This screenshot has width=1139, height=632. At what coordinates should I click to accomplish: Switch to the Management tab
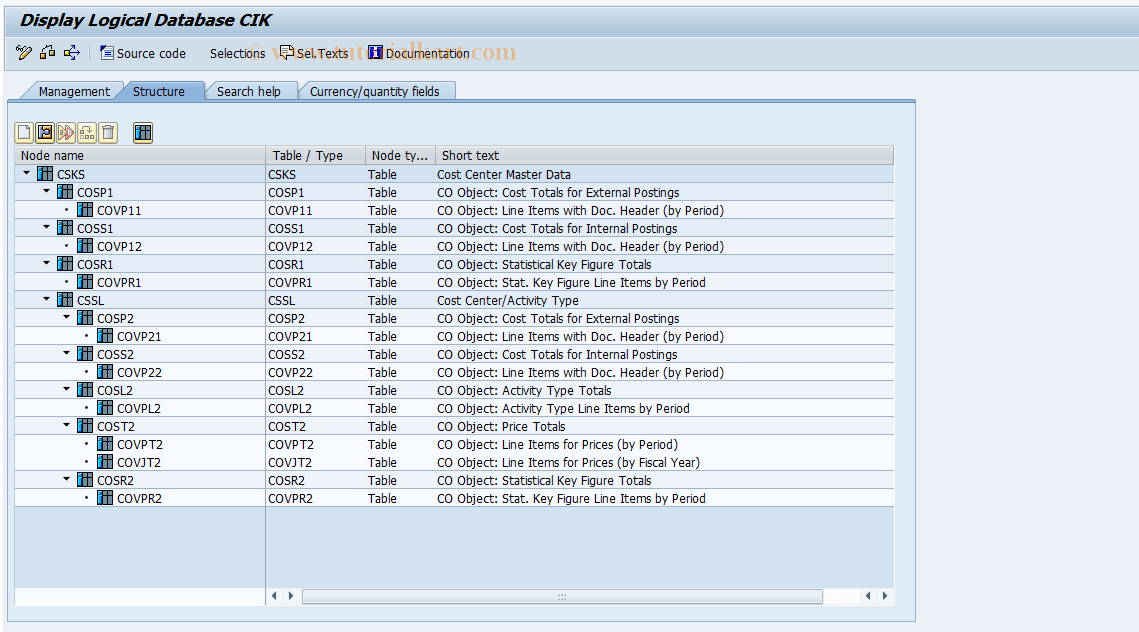click(74, 90)
